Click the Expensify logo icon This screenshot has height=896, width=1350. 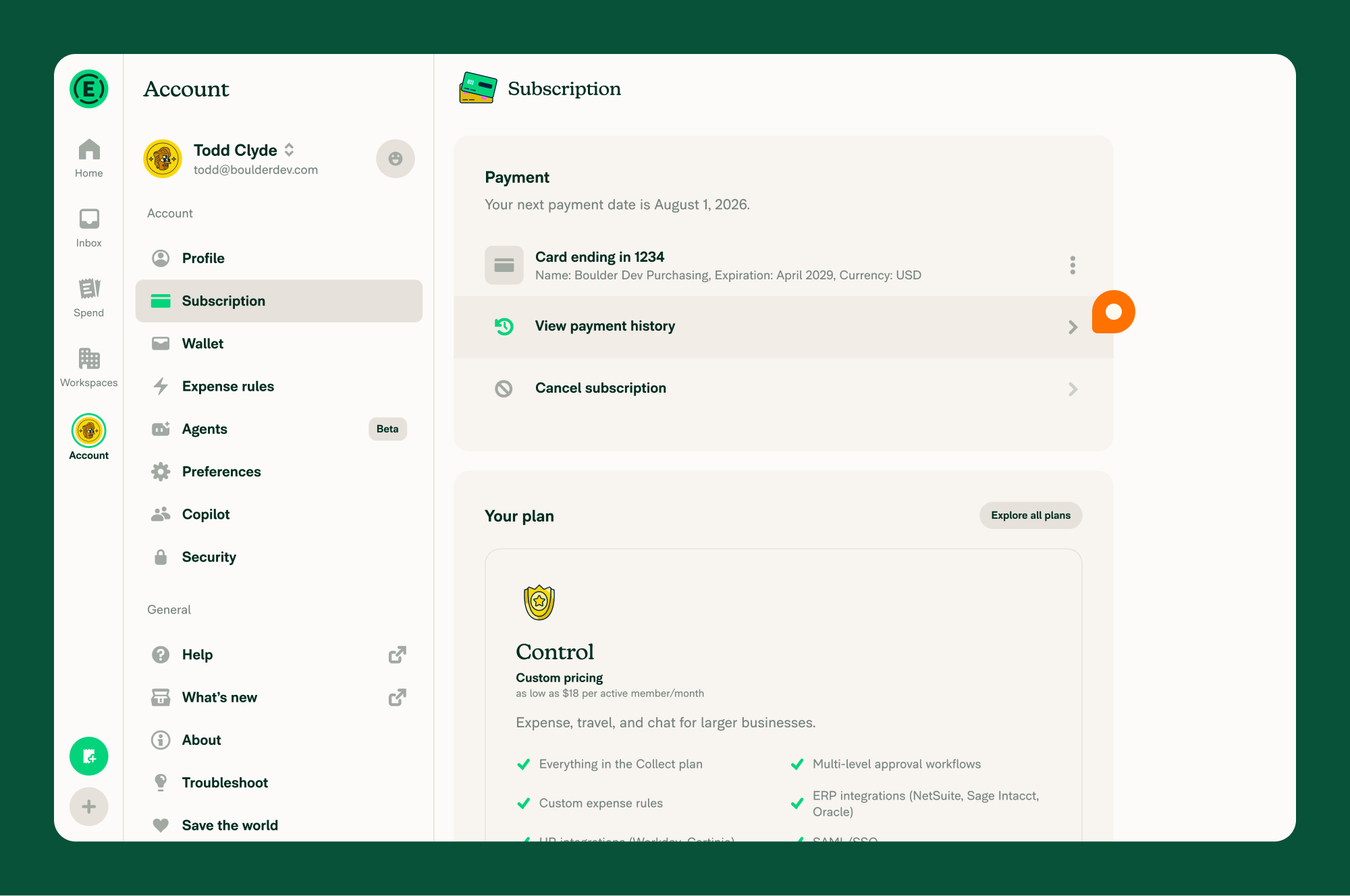89,89
